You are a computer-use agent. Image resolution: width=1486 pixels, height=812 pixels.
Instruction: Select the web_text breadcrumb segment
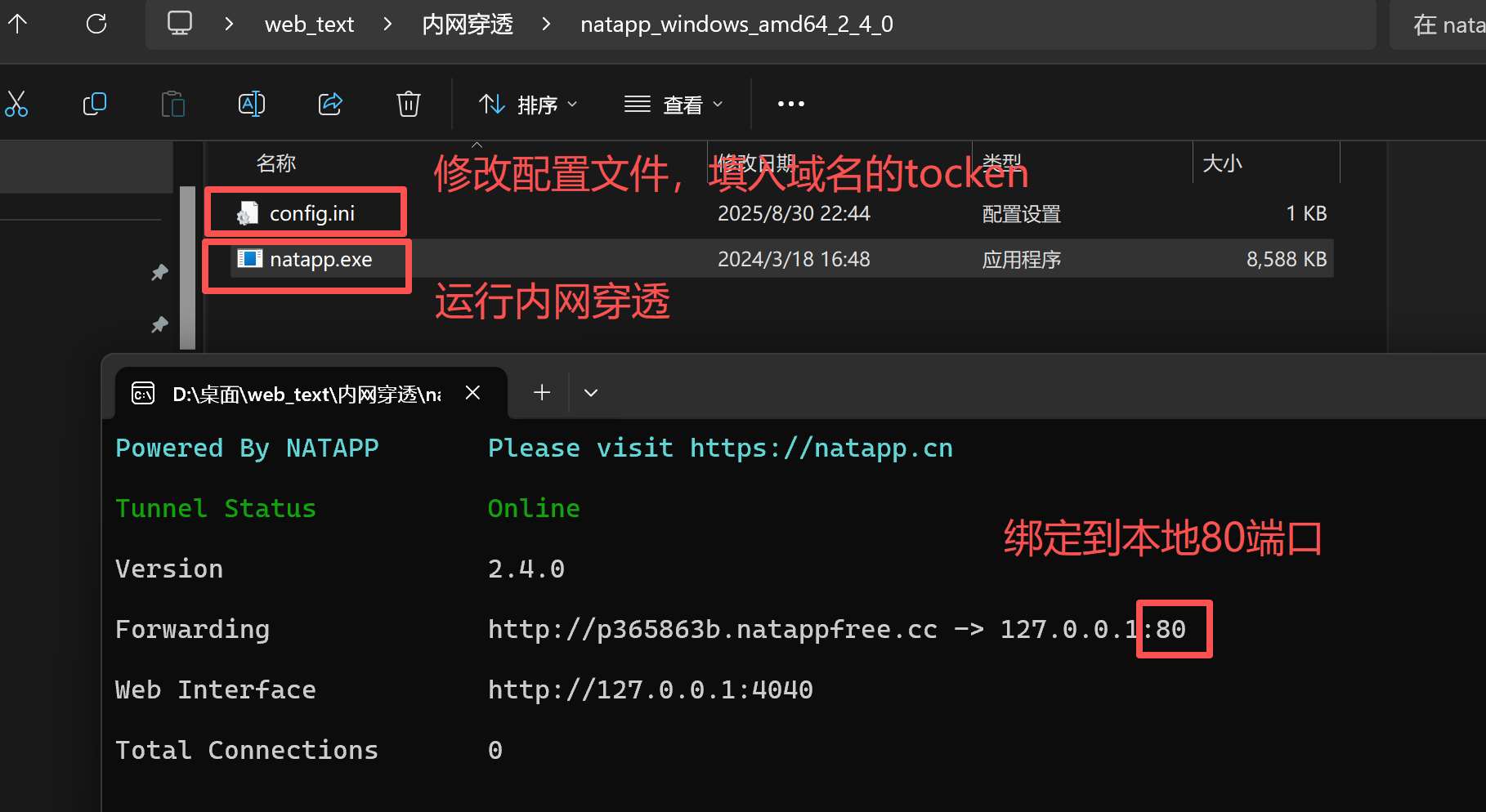[309, 25]
